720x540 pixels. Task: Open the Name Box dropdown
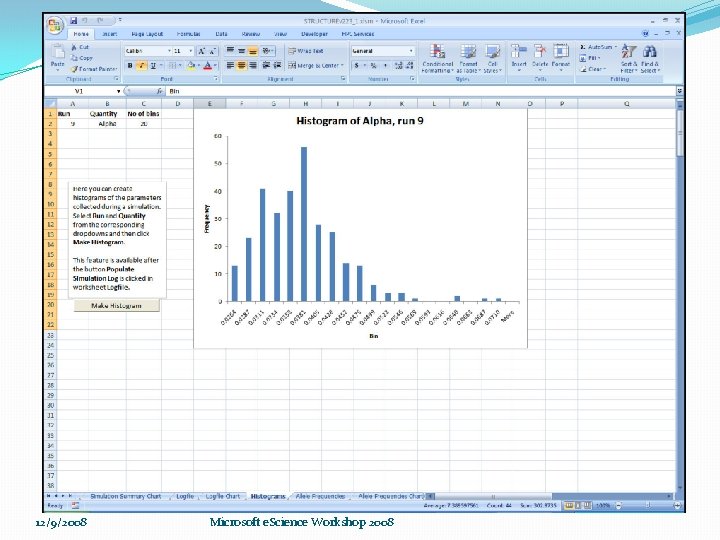[118, 91]
